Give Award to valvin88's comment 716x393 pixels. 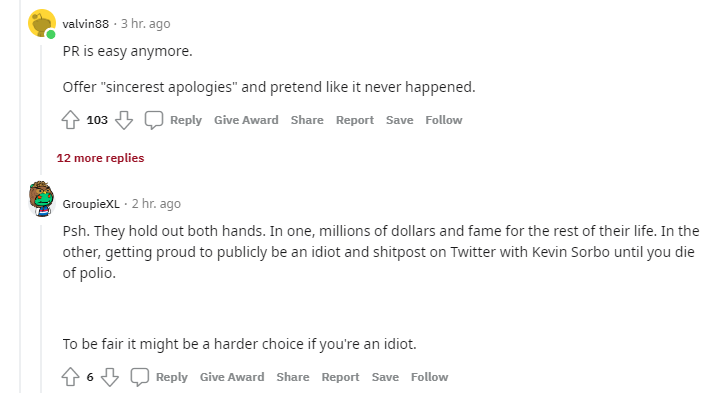tap(246, 120)
